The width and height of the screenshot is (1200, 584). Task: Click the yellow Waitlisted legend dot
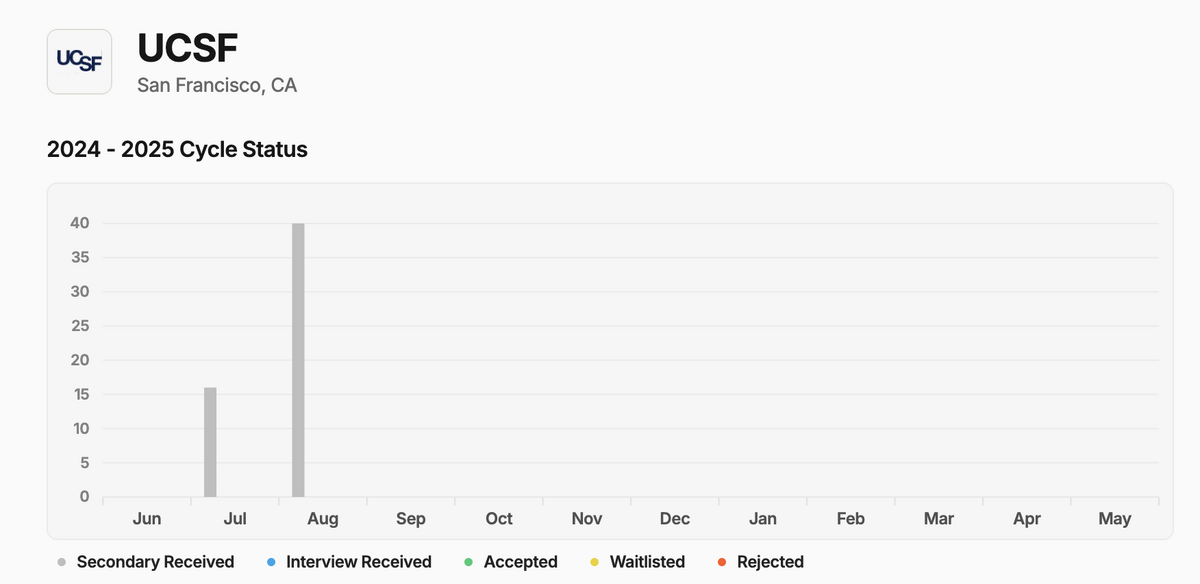594,562
